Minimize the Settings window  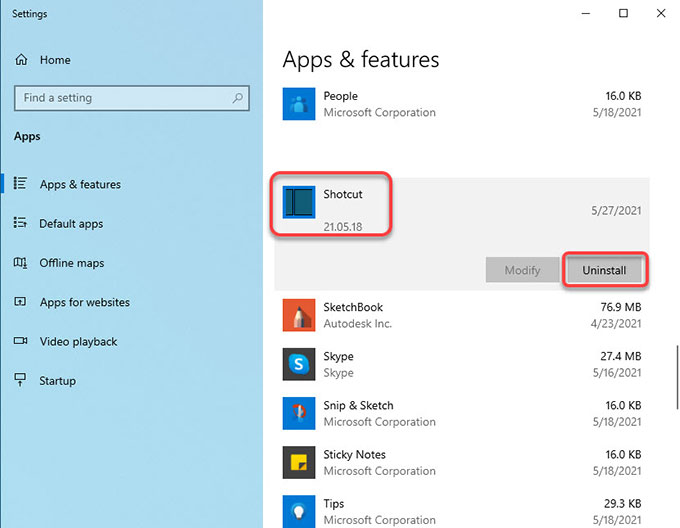tap(585, 13)
